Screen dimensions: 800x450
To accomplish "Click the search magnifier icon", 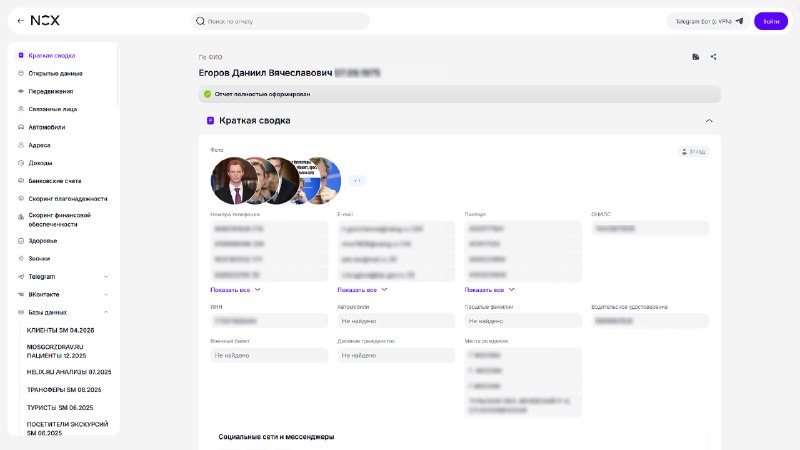I will (201, 21).
